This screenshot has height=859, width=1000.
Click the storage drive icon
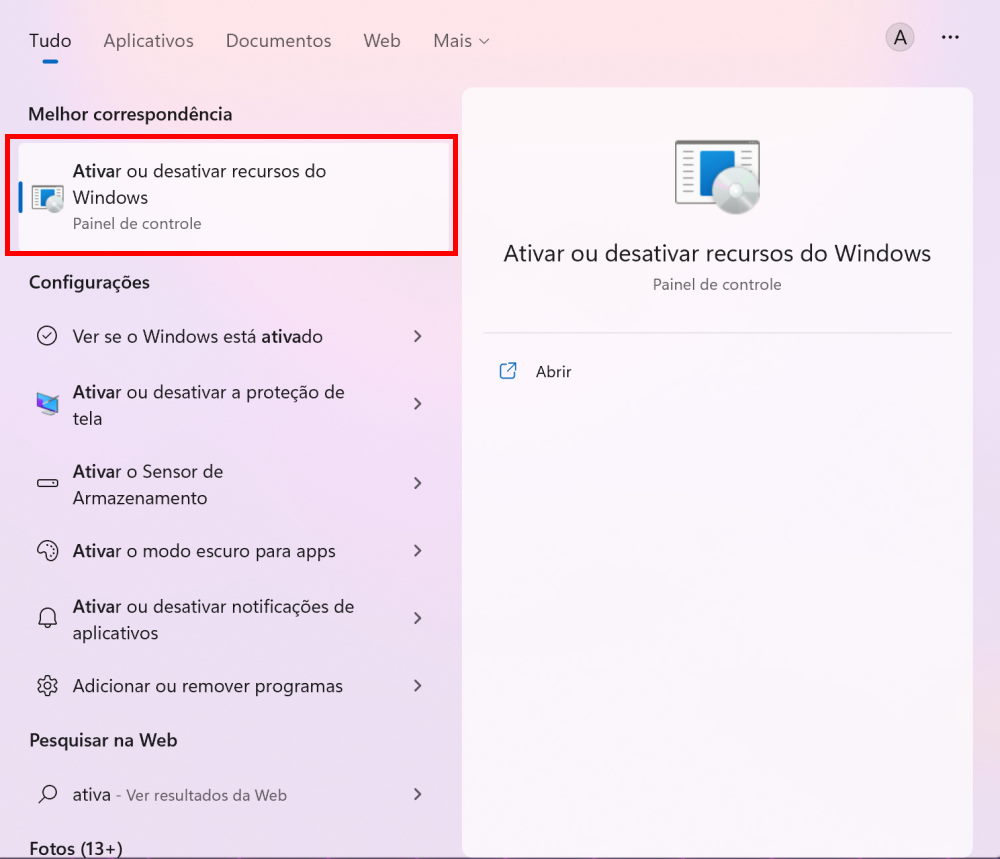pos(47,483)
